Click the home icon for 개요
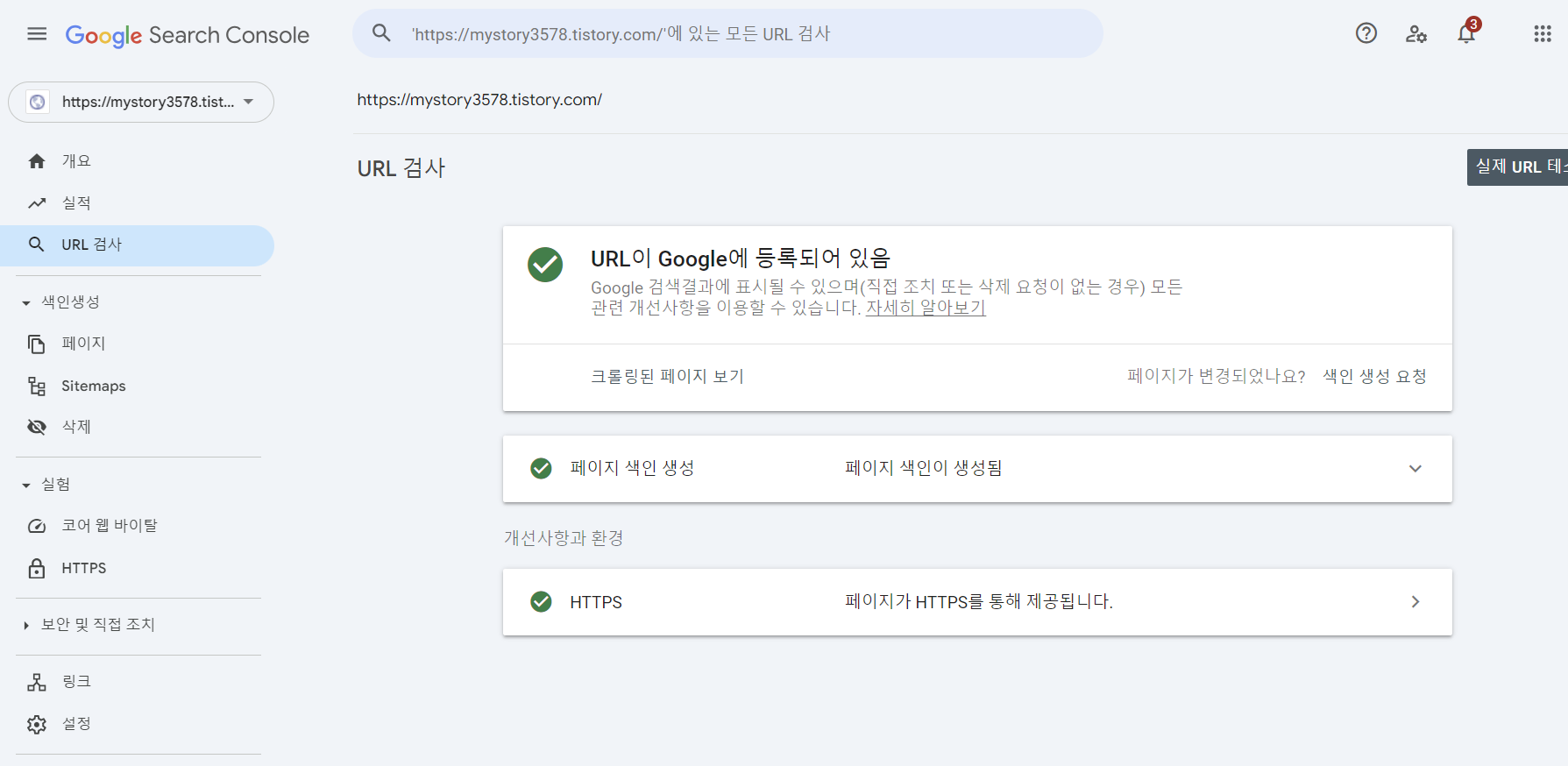Screen dimensions: 1568x766 click(37, 161)
